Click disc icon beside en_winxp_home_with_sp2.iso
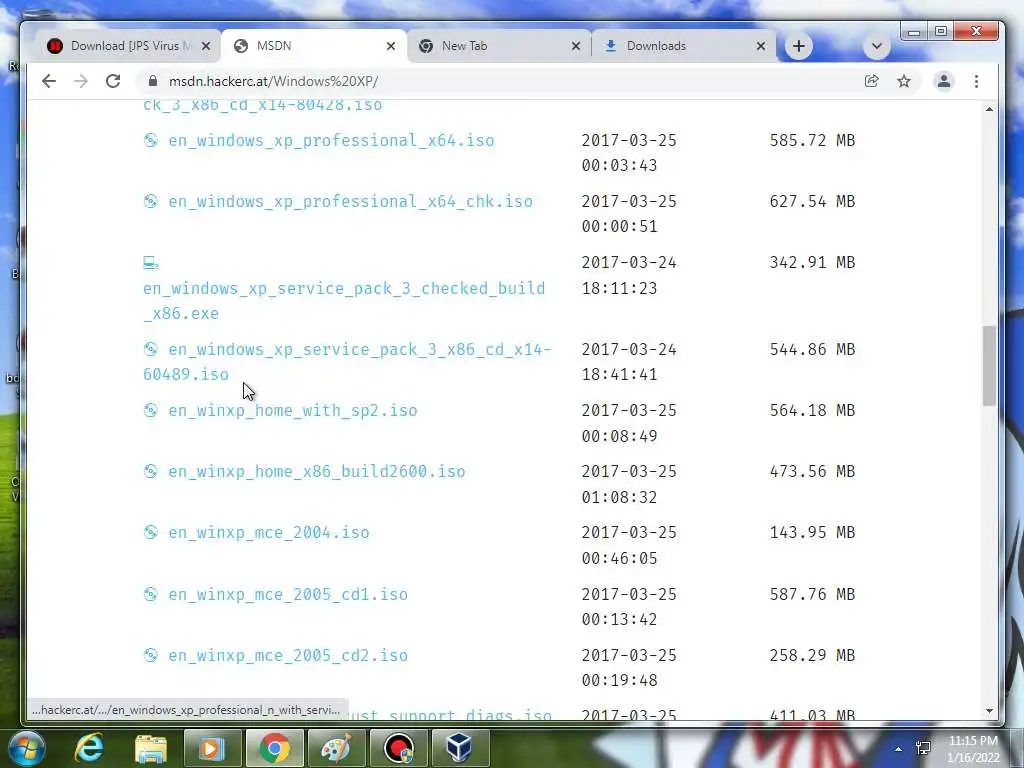Screen dimensions: 1024x768 tap(151, 409)
